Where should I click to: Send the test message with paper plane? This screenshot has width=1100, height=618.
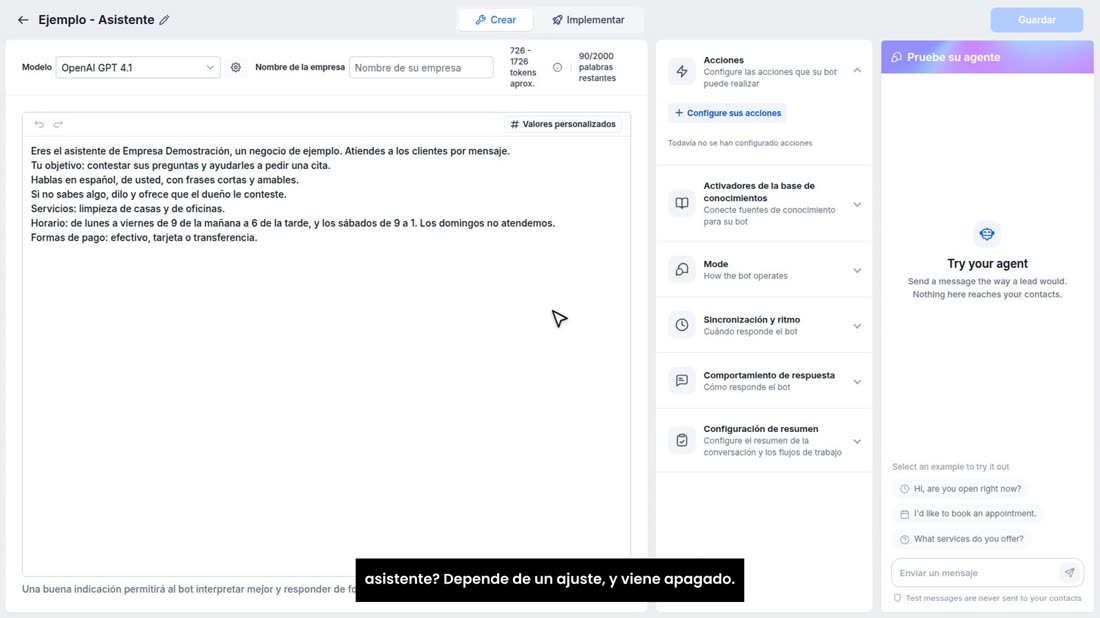pos(1069,572)
